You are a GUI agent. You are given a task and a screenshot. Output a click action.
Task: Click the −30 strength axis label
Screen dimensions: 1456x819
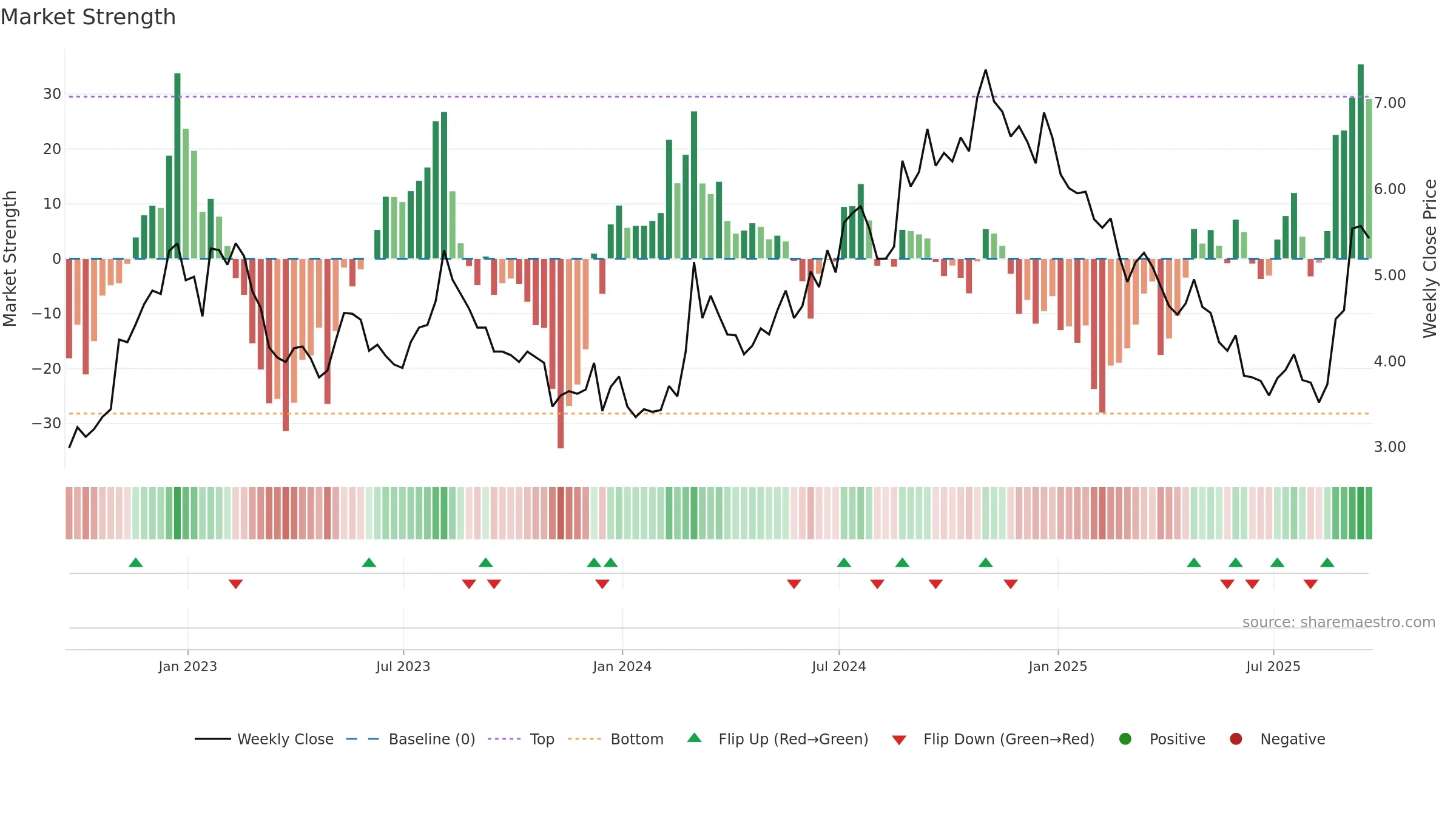47,423
